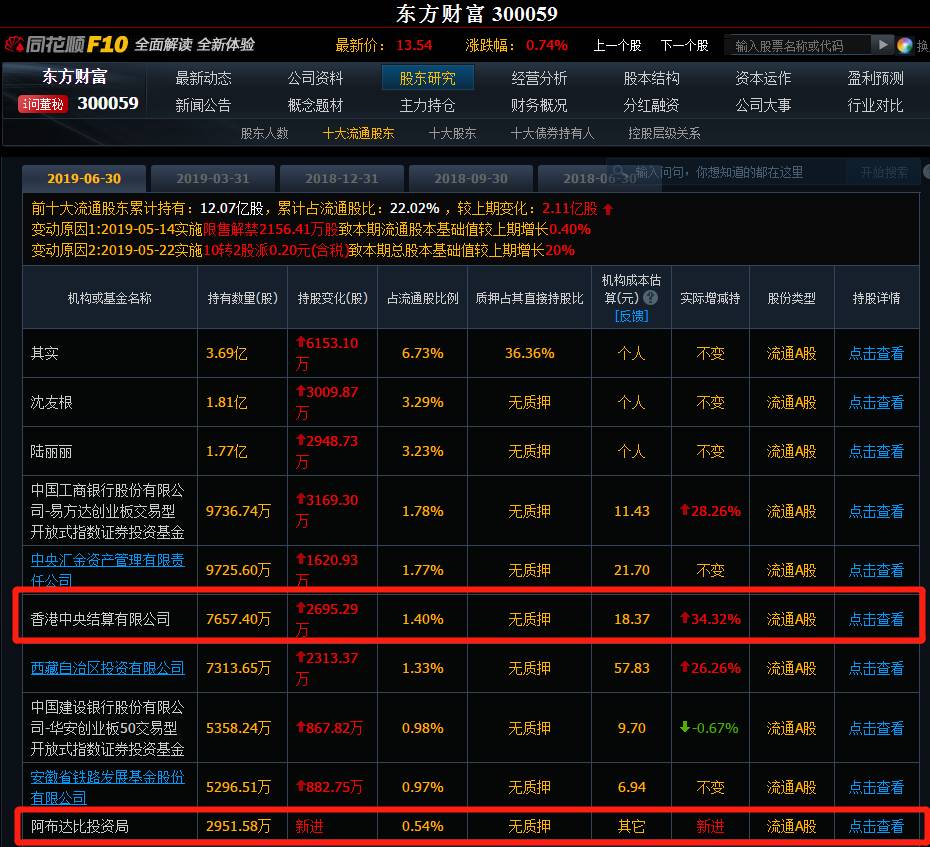Go to previous stock 上一个股
Viewport: 930px width, 847px height.
click(x=617, y=46)
